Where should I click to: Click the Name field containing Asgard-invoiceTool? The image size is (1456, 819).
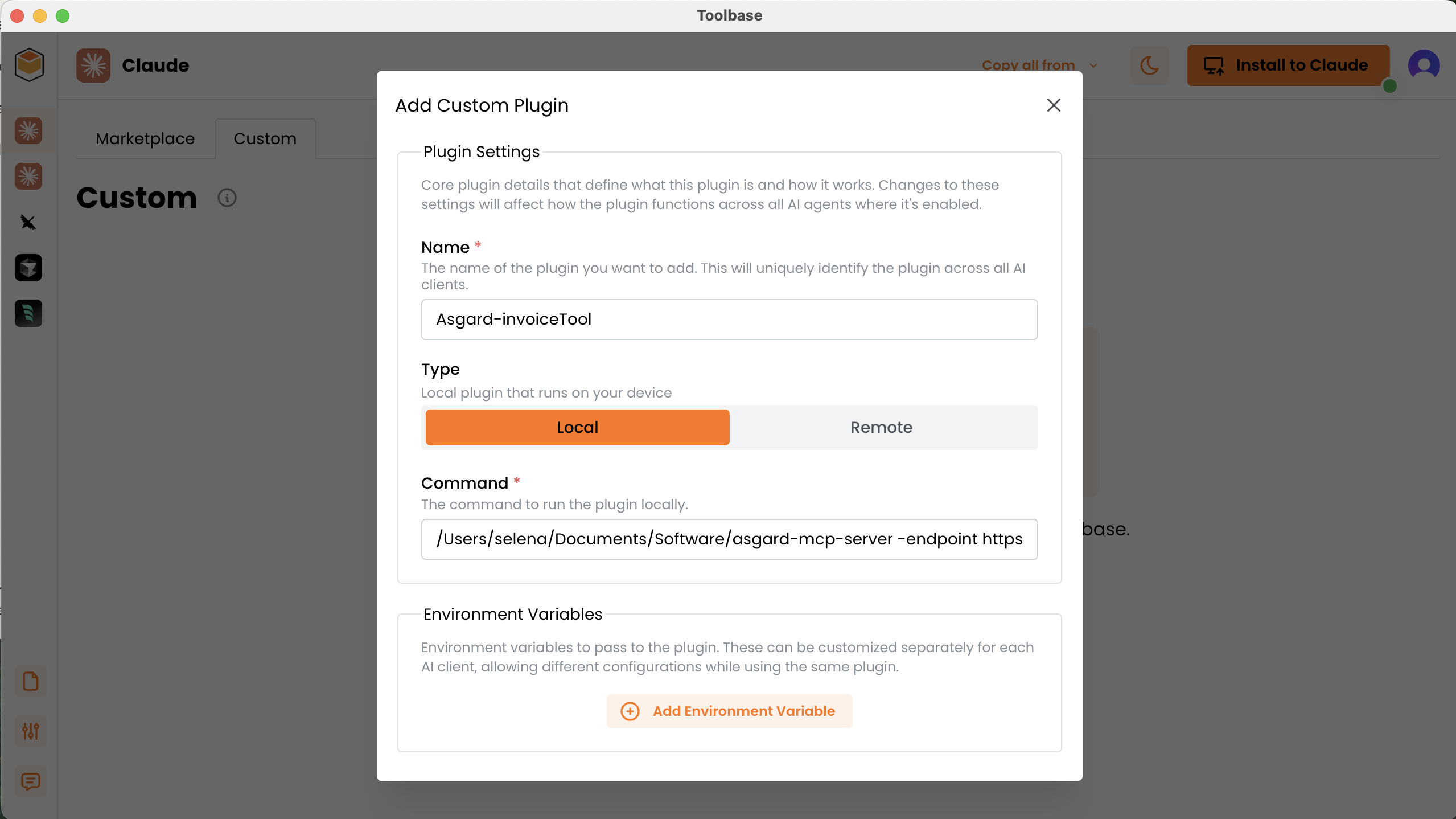coord(729,320)
